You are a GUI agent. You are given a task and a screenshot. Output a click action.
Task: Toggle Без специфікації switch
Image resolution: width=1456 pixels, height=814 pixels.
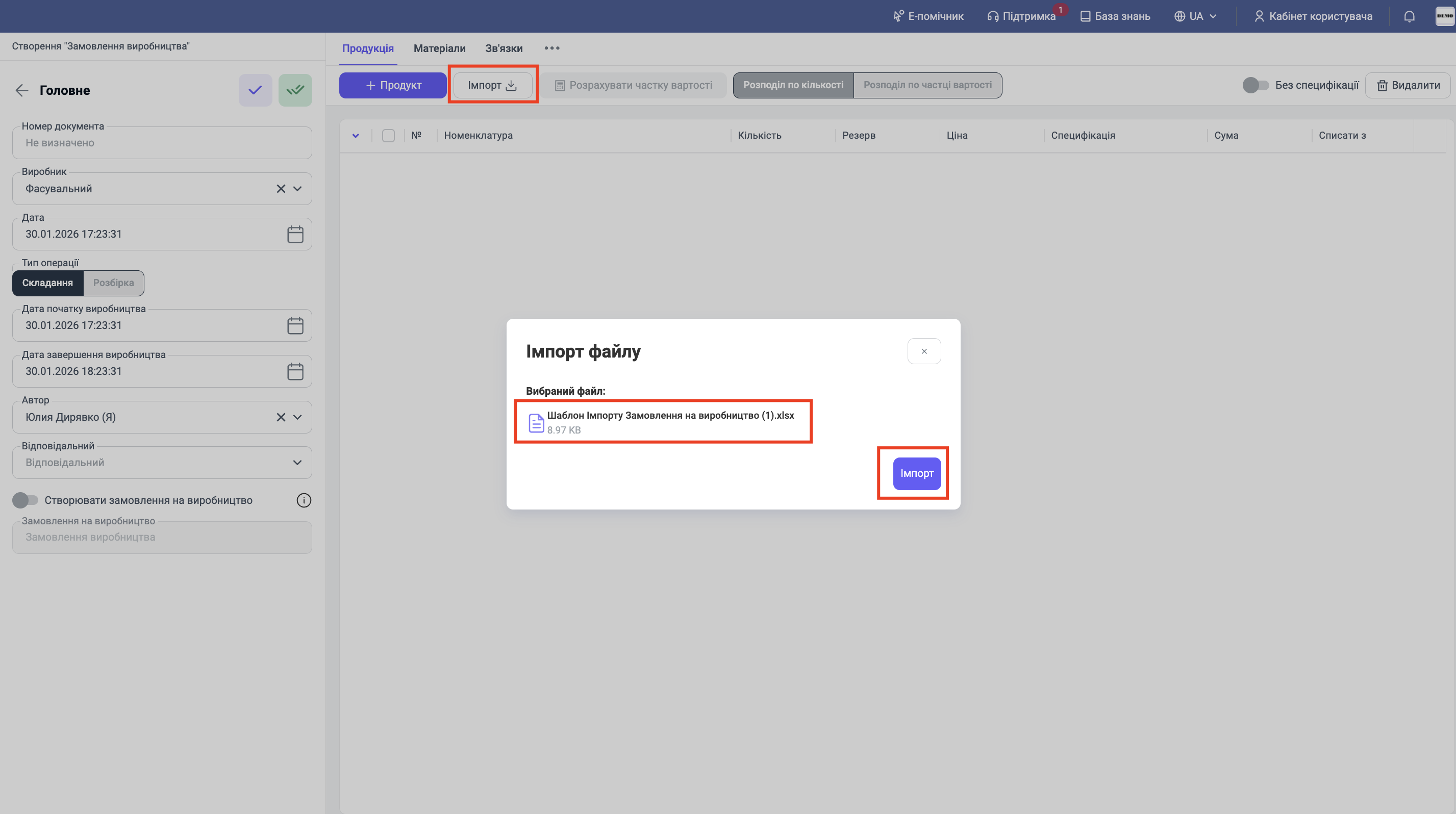click(1256, 85)
